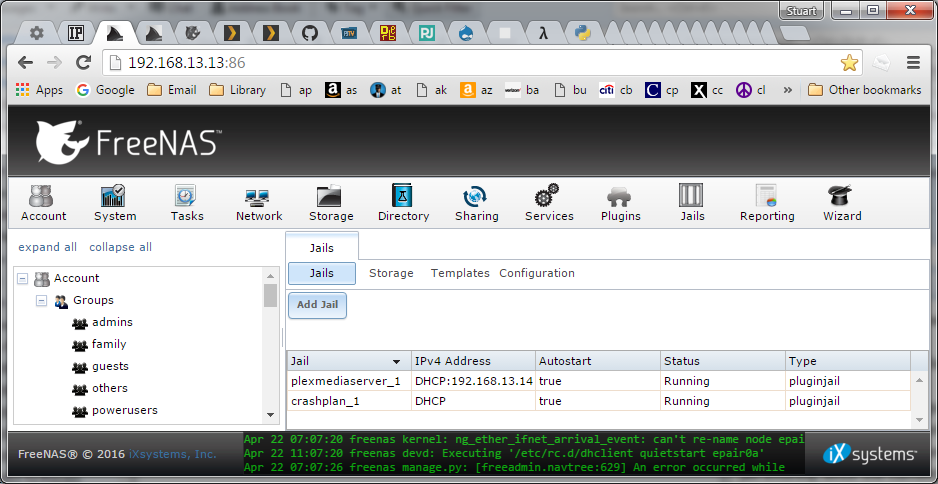Switch to the Python browser tab

[x=583, y=33]
